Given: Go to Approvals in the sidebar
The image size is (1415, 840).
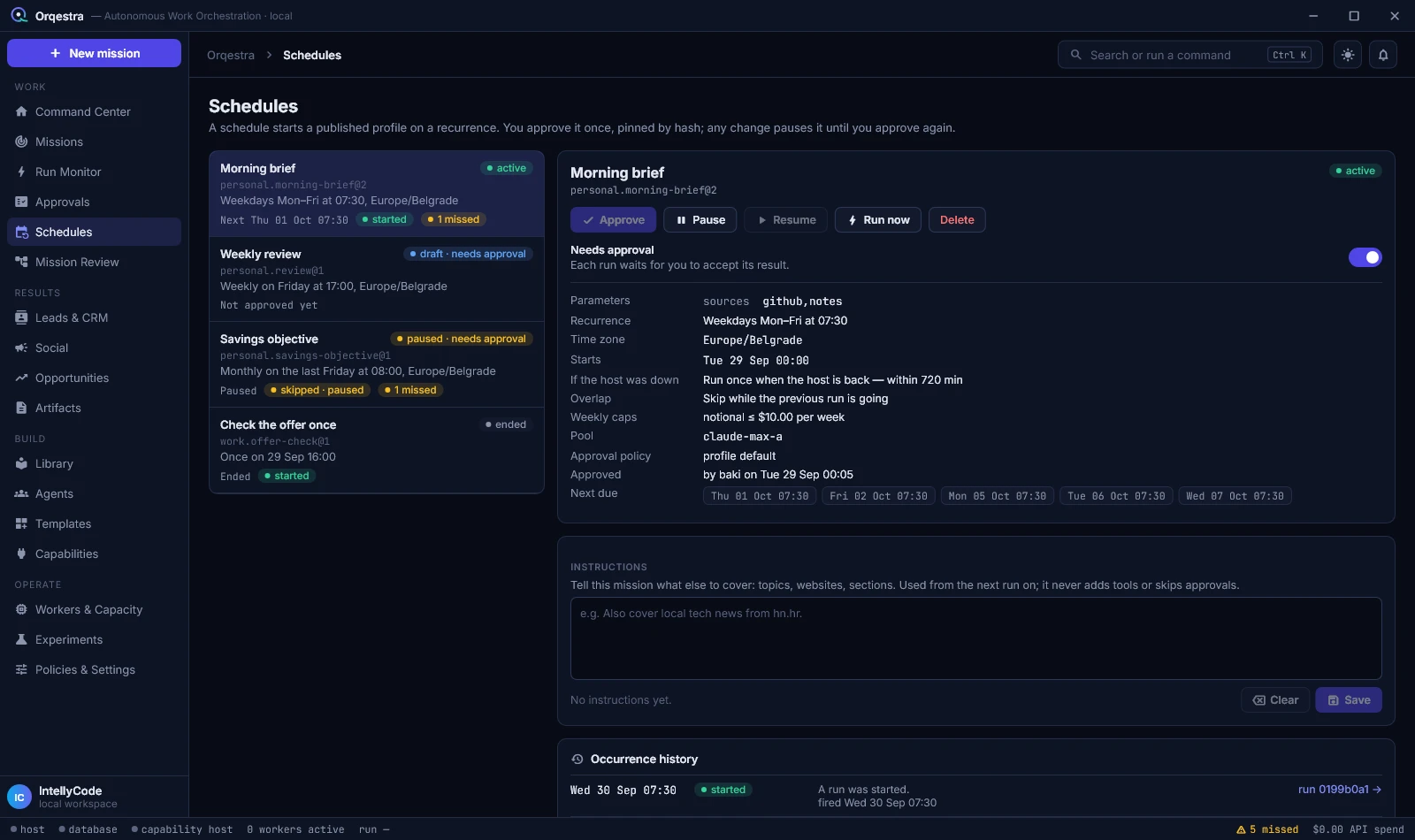Looking at the screenshot, I should point(94,202).
